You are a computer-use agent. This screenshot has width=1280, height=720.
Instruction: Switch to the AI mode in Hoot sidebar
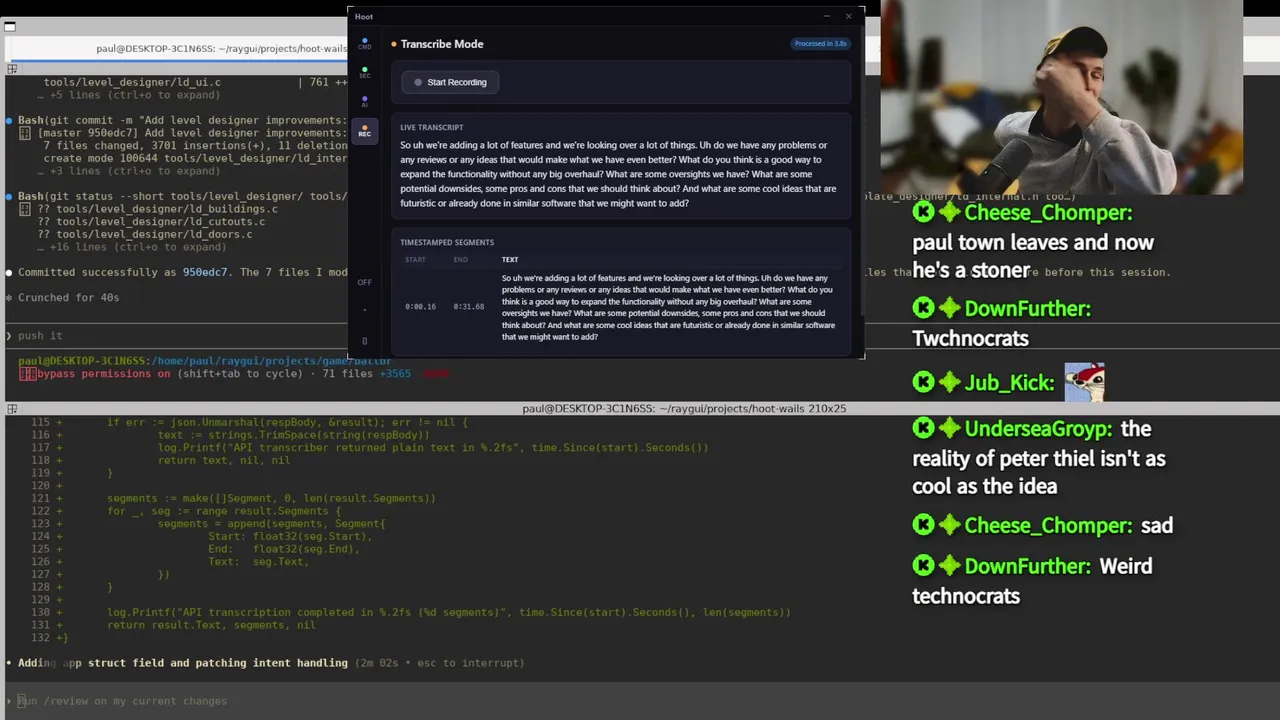coord(365,101)
